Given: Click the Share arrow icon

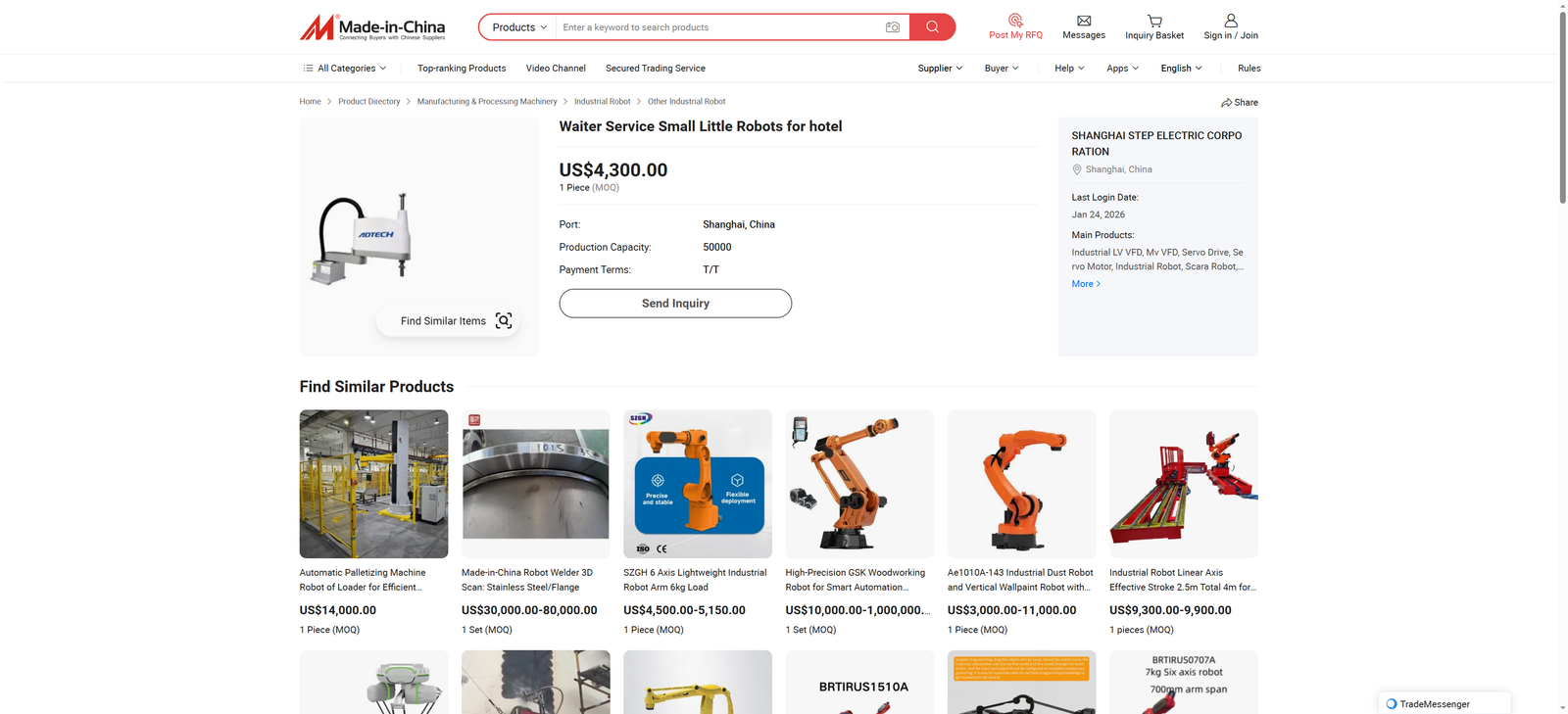Looking at the screenshot, I should pyautogui.click(x=1226, y=103).
